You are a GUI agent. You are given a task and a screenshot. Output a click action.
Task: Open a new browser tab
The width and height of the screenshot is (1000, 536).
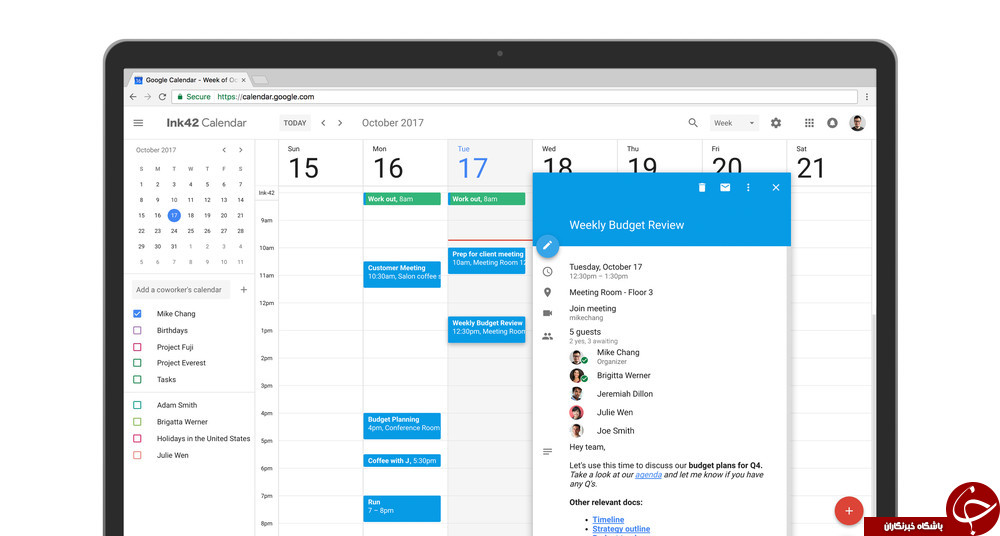click(259, 80)
